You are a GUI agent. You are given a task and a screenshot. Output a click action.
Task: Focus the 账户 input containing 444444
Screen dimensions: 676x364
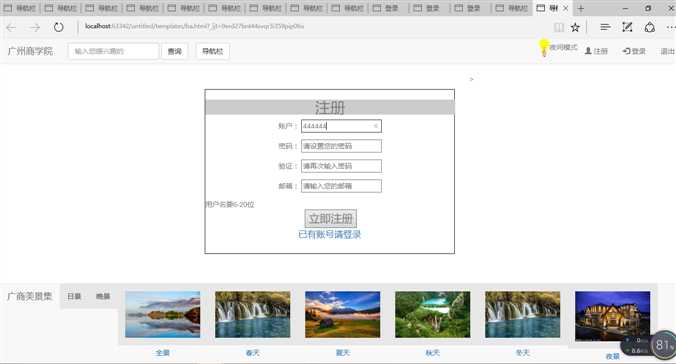(x=341, y=126)
